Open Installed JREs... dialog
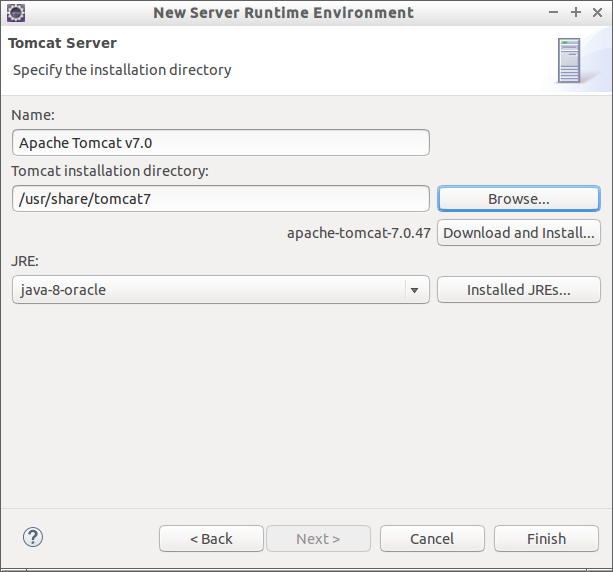This screenshot has width=613, height=572. coord(519,290)
